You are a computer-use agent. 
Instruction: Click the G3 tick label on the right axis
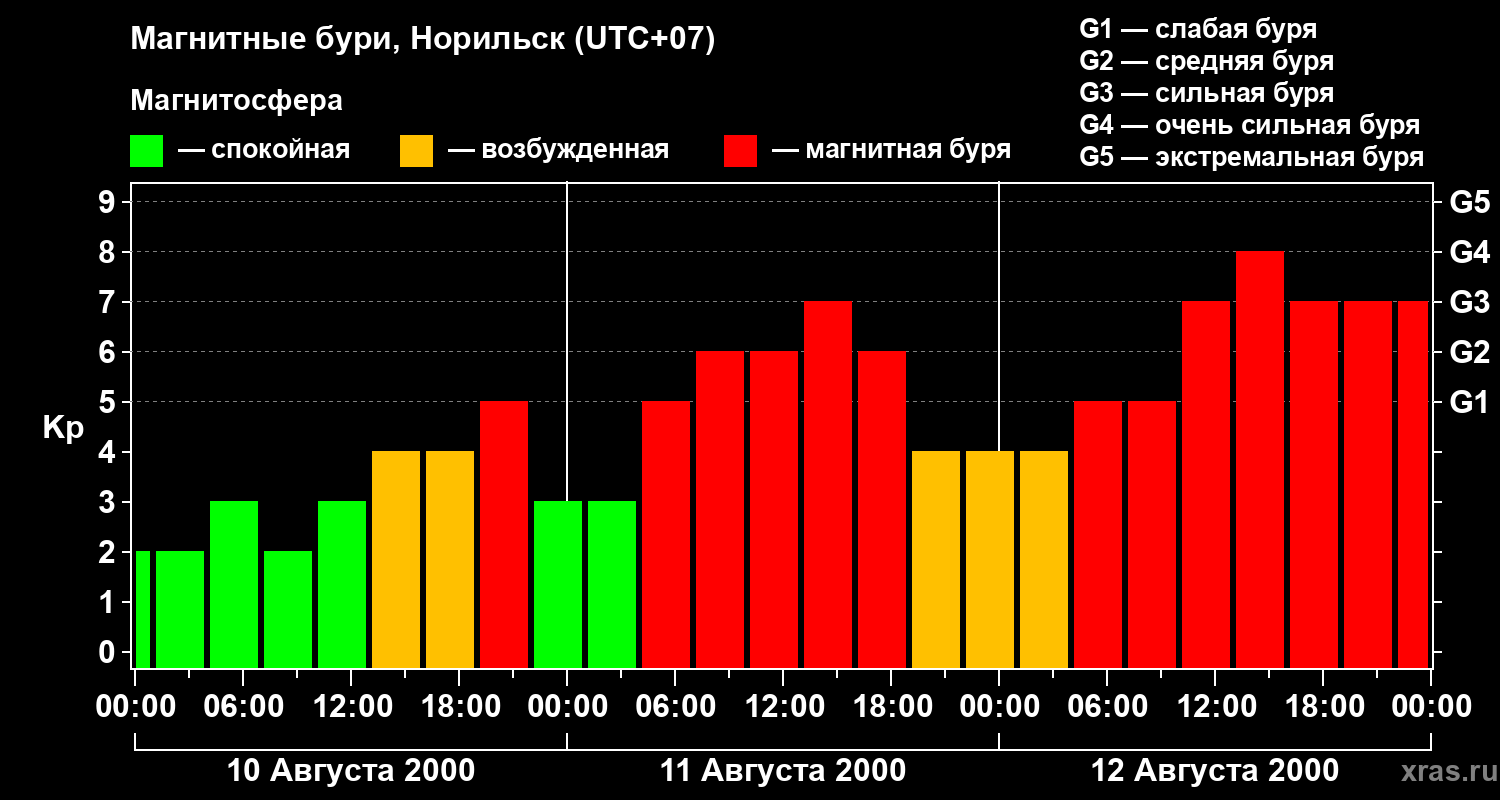[x=1469, y=302]
